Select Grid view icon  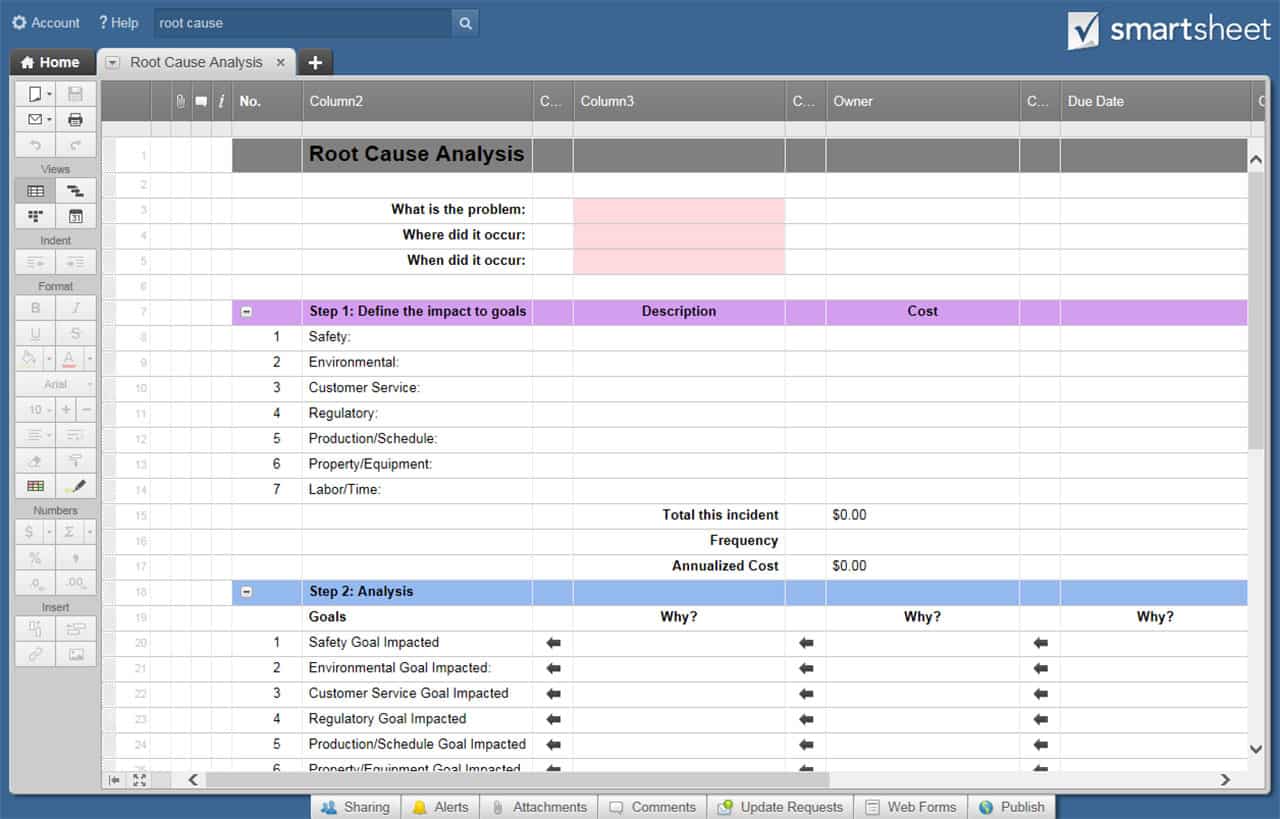point(36,191)
